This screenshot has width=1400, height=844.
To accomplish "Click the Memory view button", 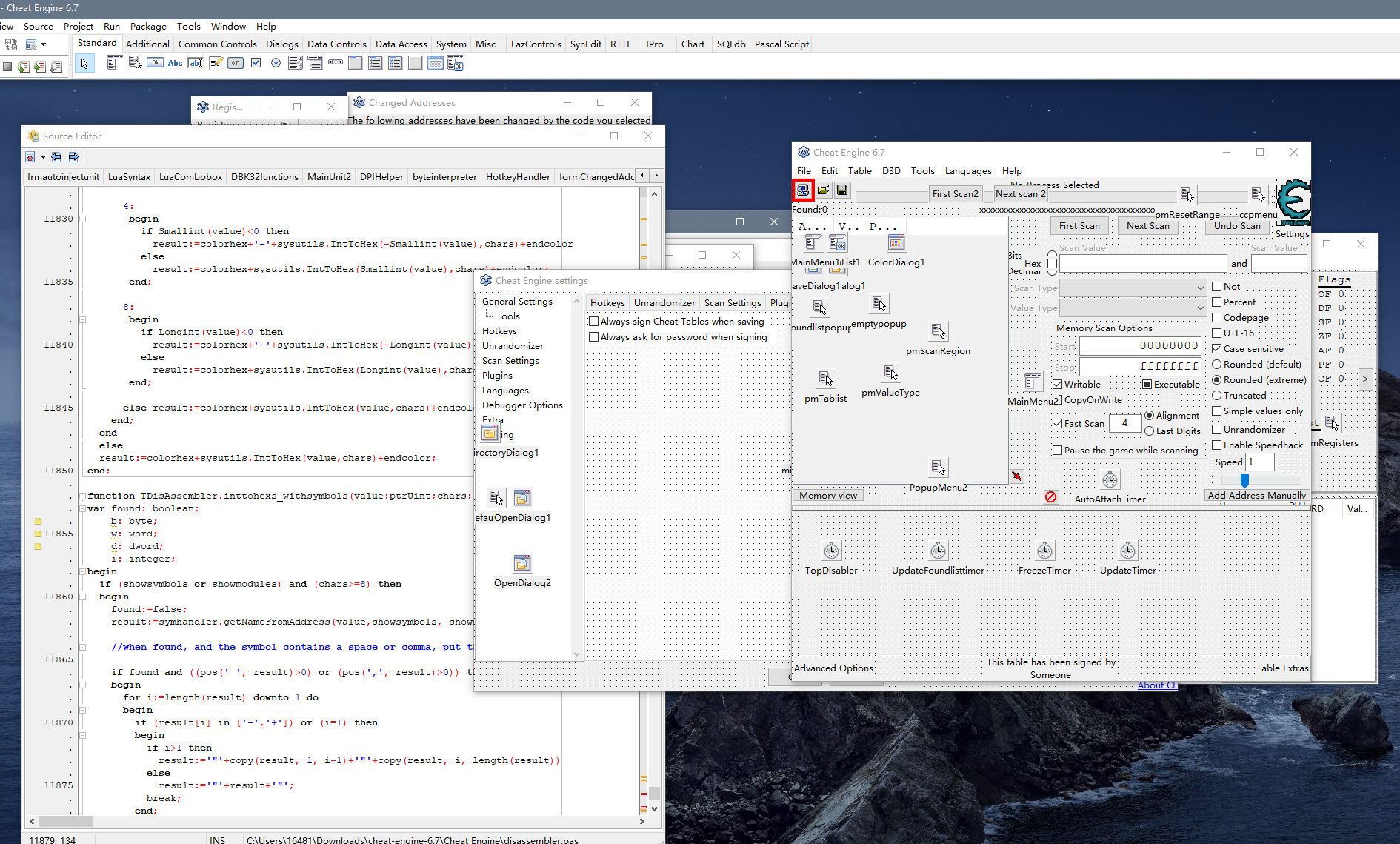I will coord(828,496).
